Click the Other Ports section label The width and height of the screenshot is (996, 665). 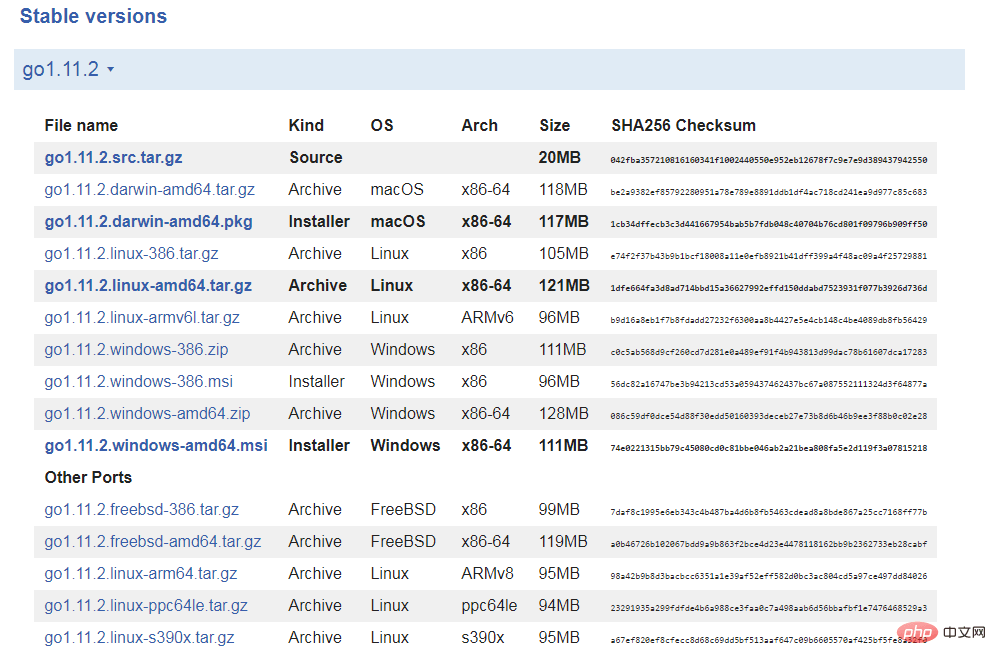[x=88, y=478]
